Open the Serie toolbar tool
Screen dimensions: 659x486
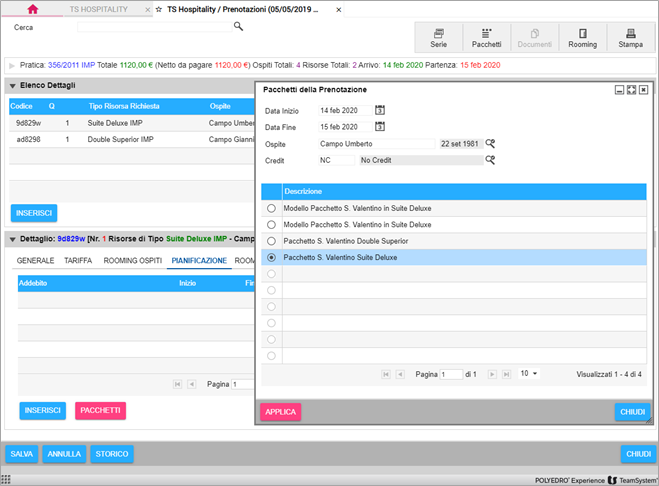click(438, 38)
